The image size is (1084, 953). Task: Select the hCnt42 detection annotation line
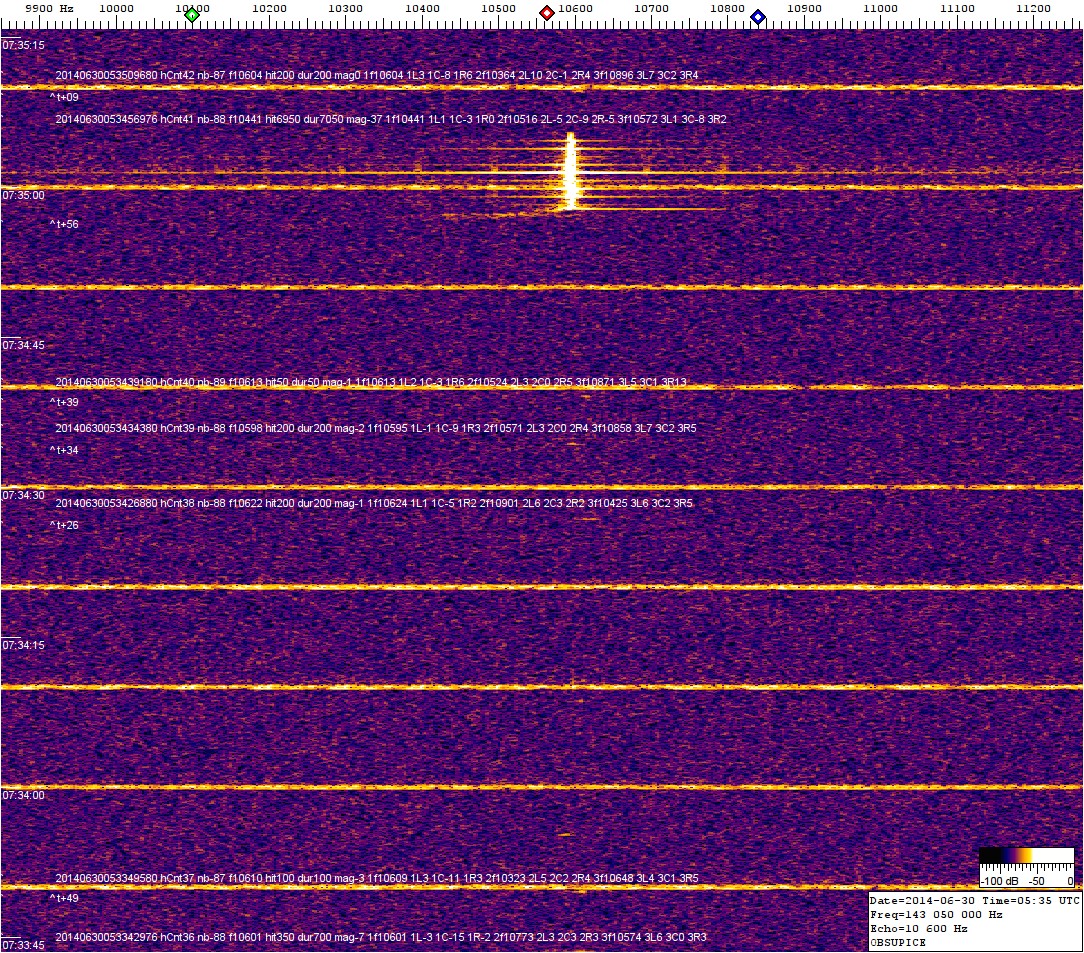(x=376, y=75)
